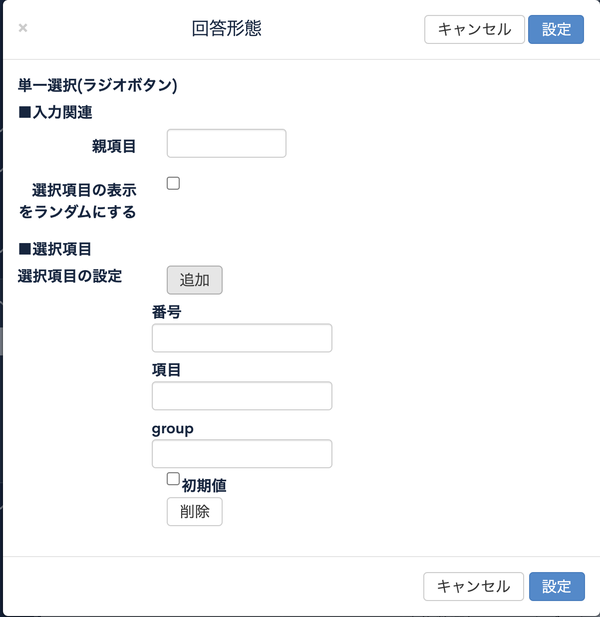600x617 pixels.
Task: Click into the 番号 input field
Action: pyautogui.click(x=242, y=338)
